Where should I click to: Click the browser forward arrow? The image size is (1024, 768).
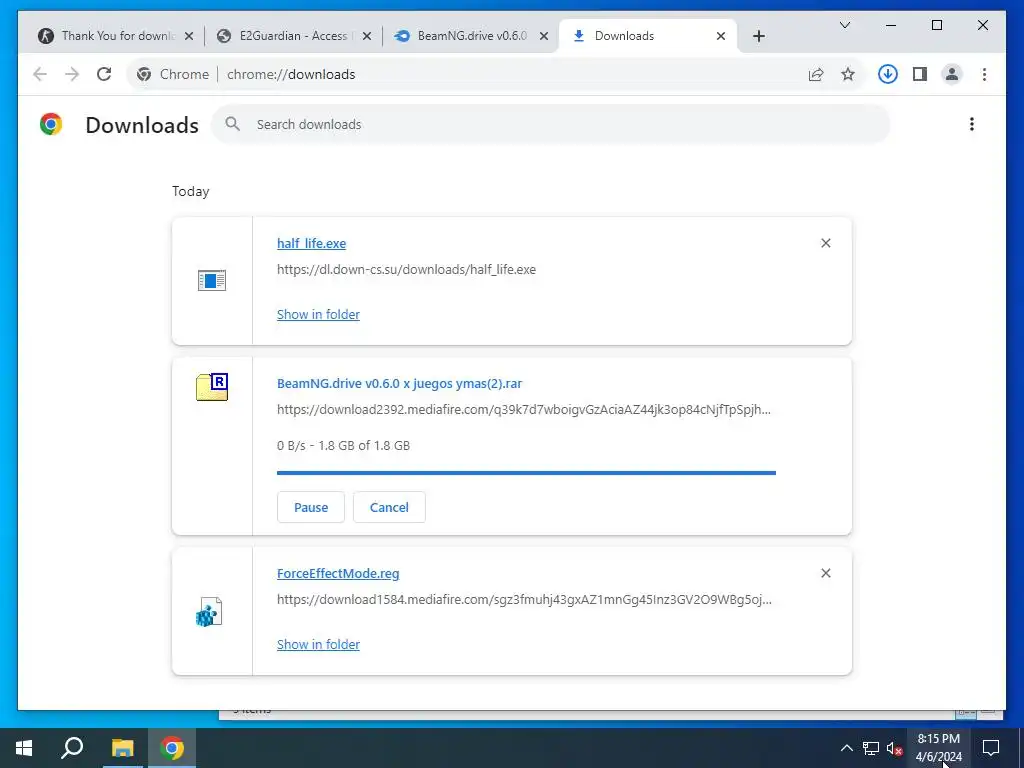(72, 74)
